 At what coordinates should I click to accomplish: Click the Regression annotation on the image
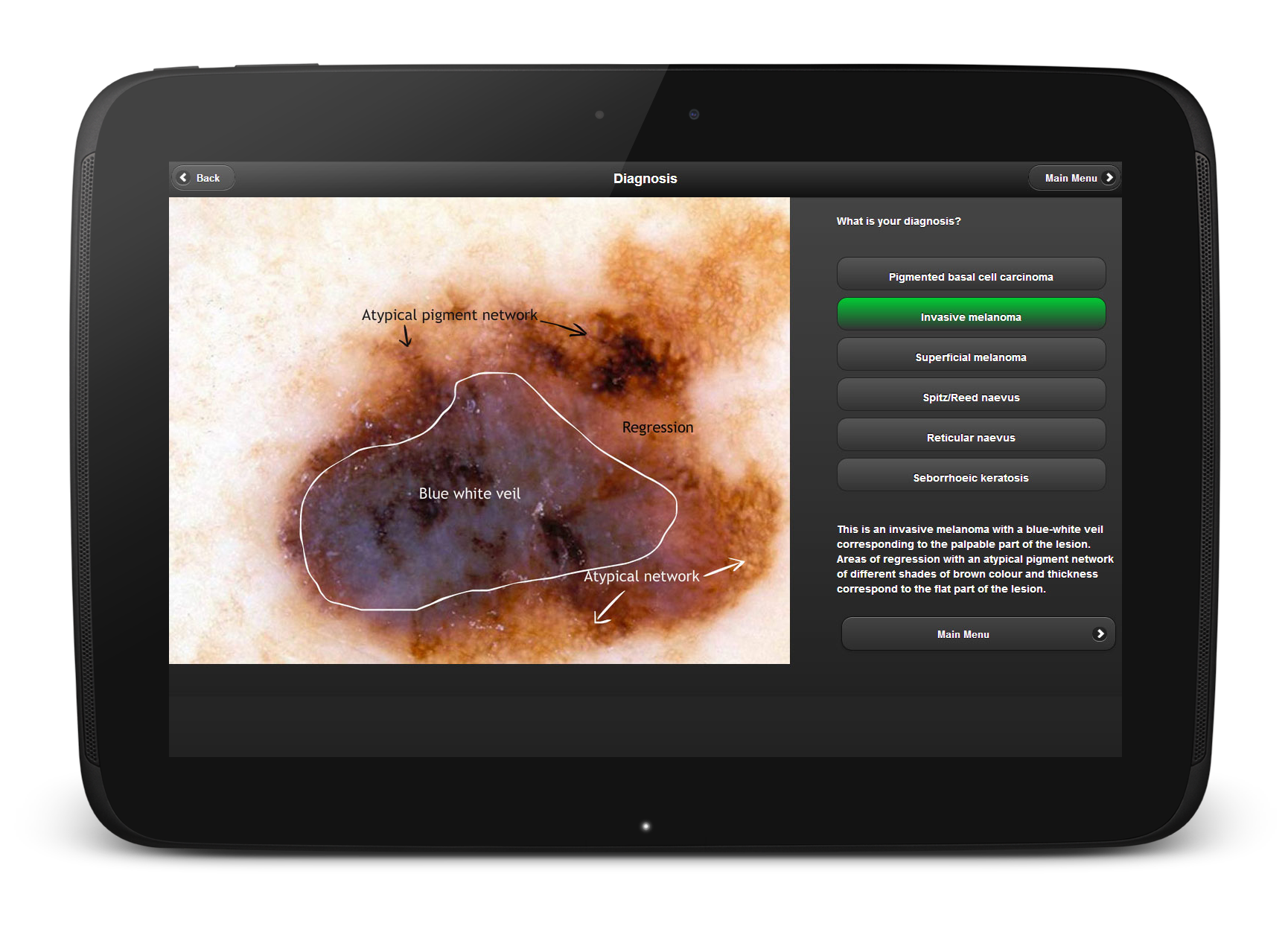tap(657, 427)
